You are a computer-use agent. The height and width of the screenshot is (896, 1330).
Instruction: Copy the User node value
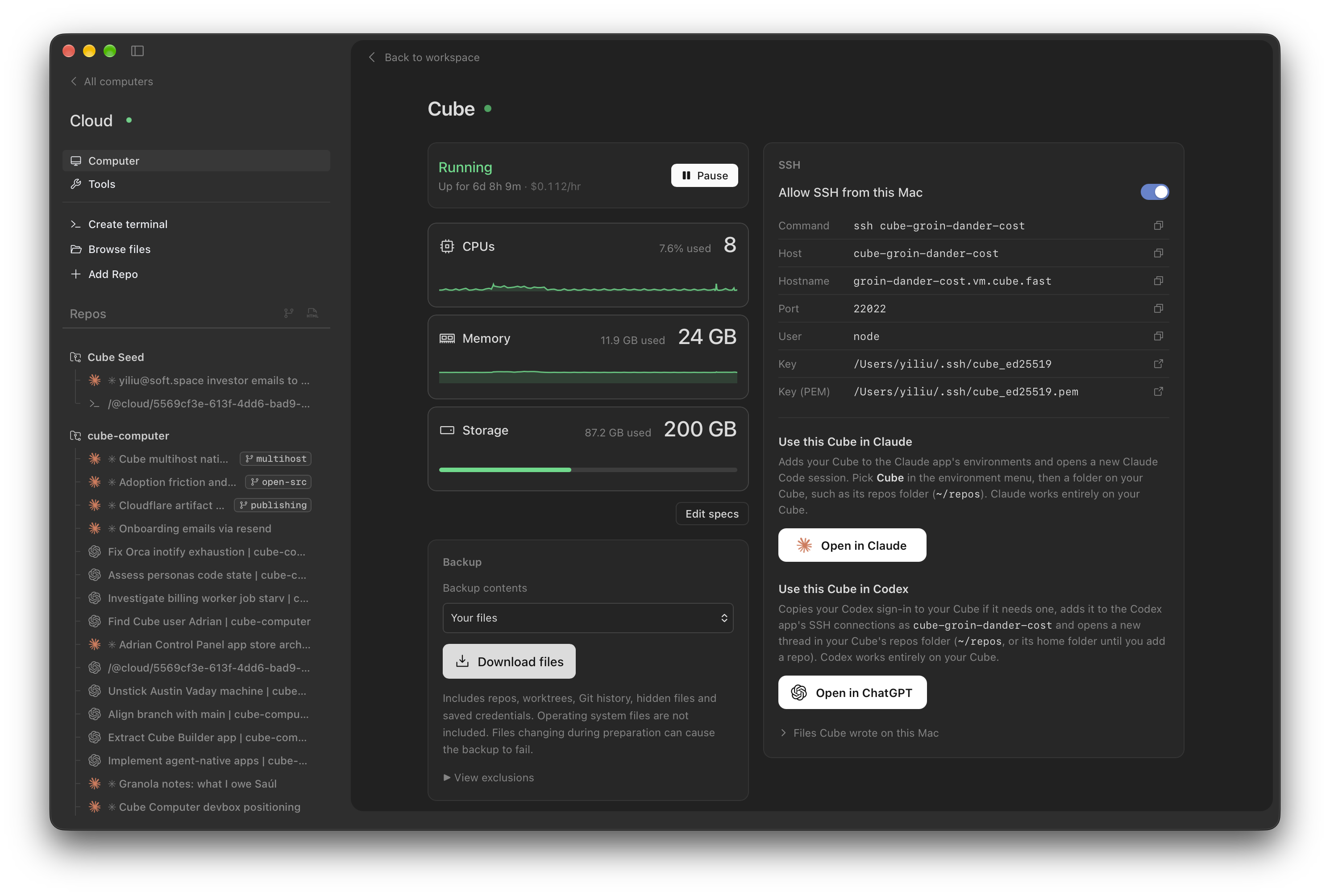pyautogui.click(x=1158, y=336)
